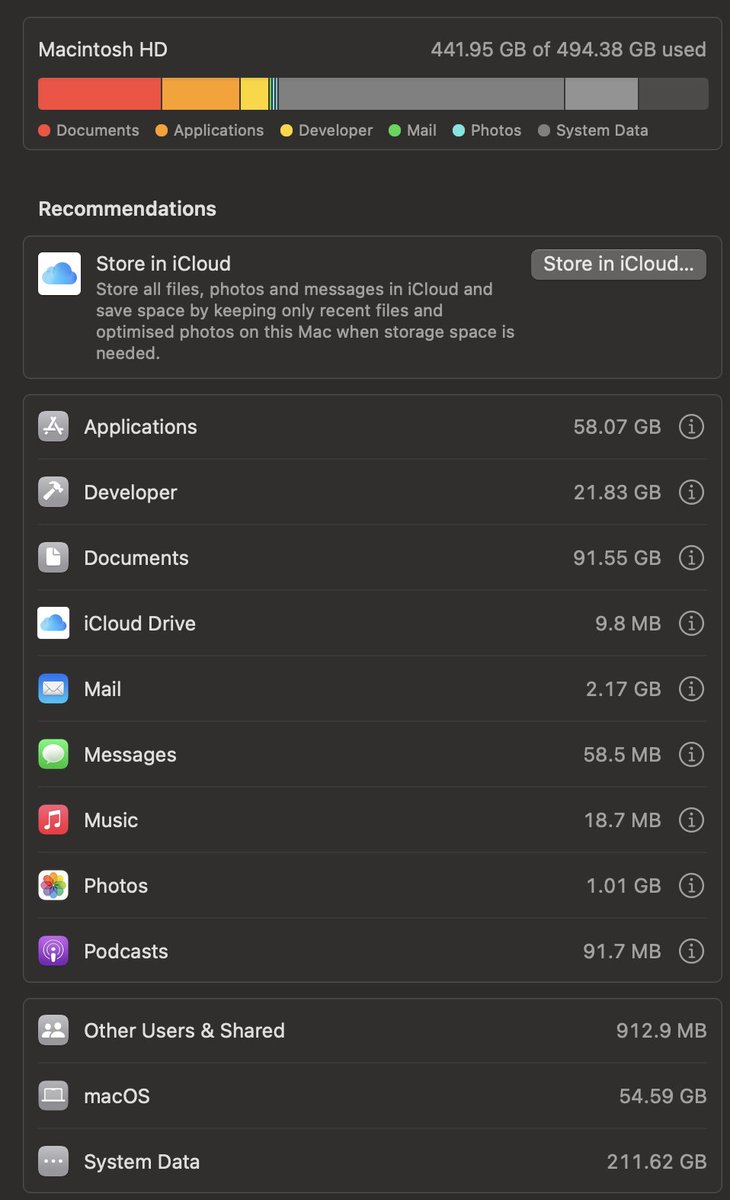Click the 91.7 MB Podcasts size

point(622,951)
